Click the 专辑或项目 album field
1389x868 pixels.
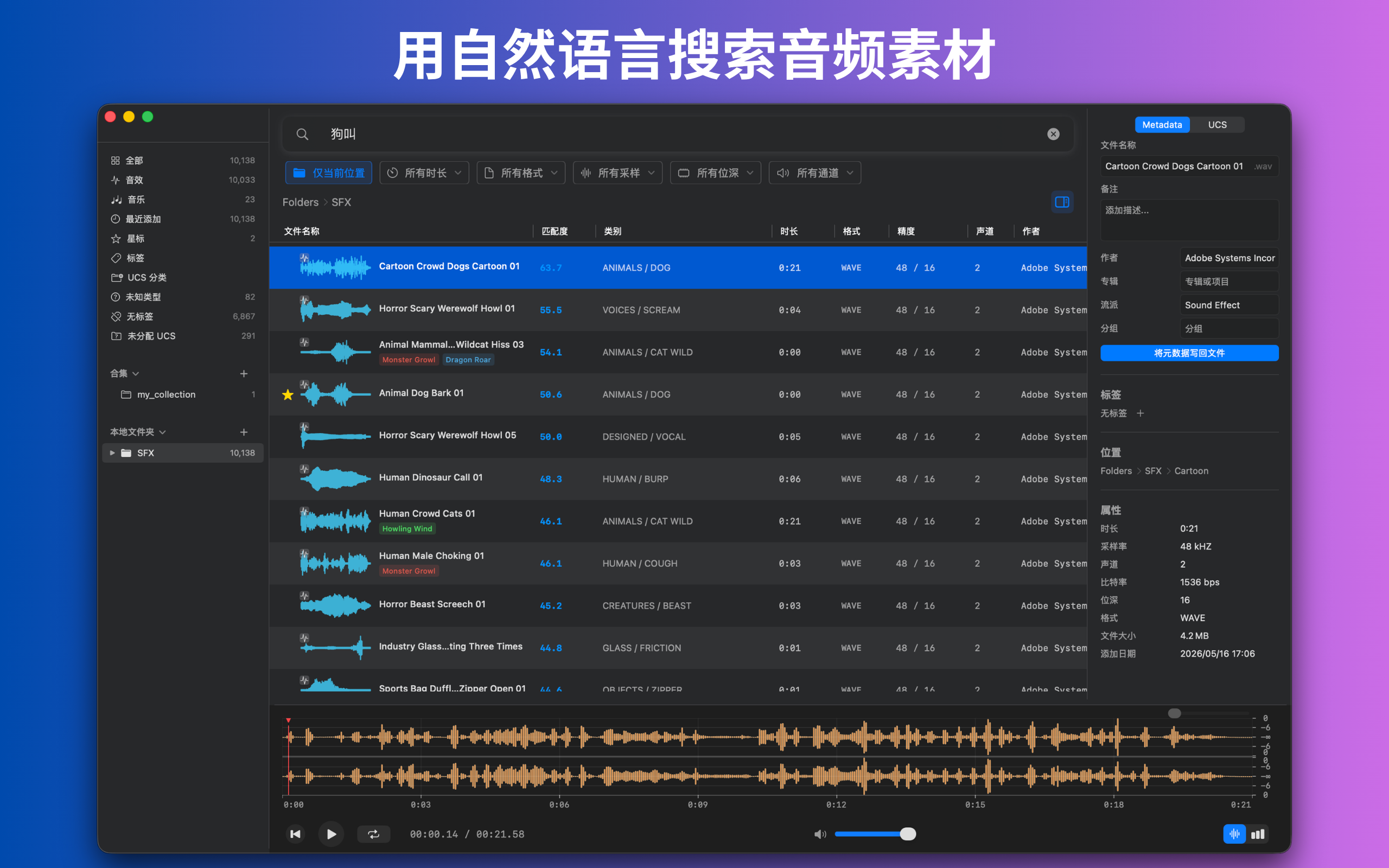1229,282
